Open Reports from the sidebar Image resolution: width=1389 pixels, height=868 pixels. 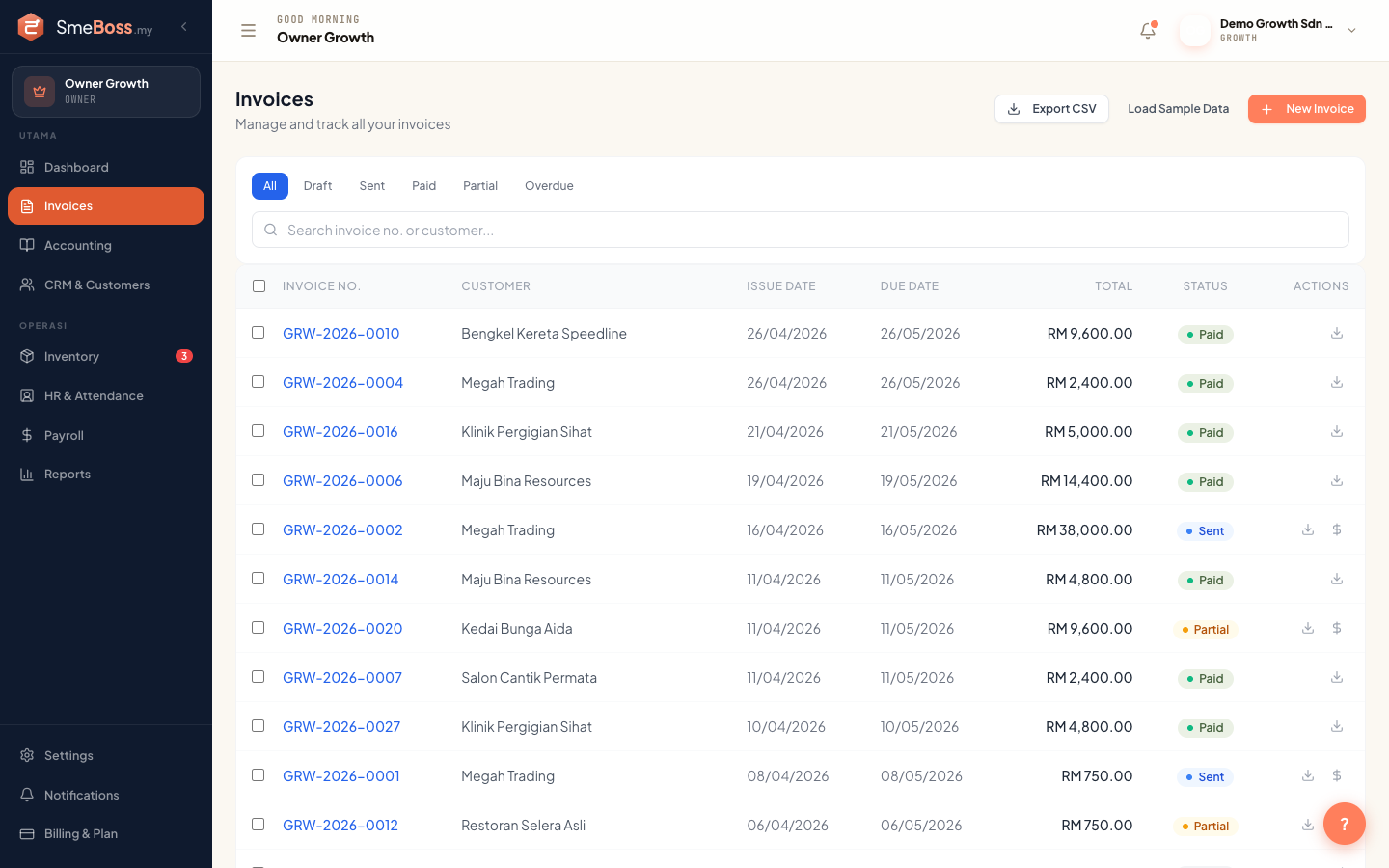(x=106, y=474)
